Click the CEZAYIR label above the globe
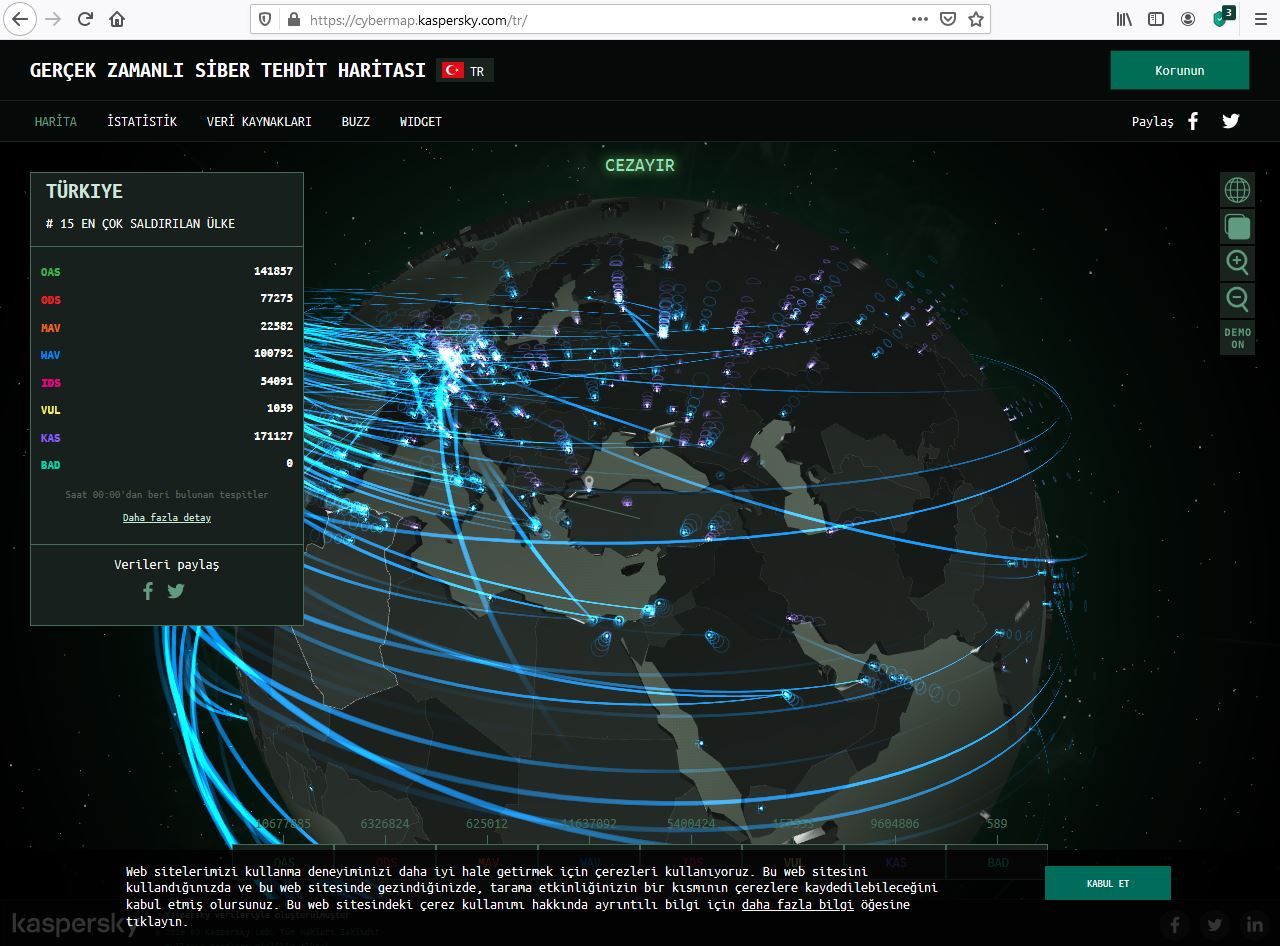The width and height of the screenshot is (1280, 946). click(x=640, y=166)
